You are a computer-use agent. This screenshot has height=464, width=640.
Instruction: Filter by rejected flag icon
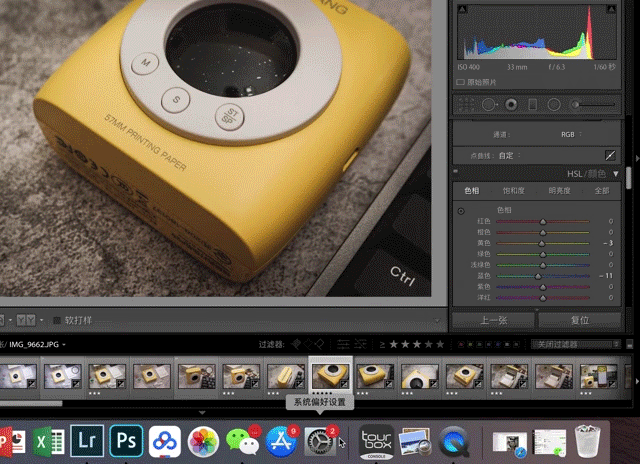click(320, 344)
